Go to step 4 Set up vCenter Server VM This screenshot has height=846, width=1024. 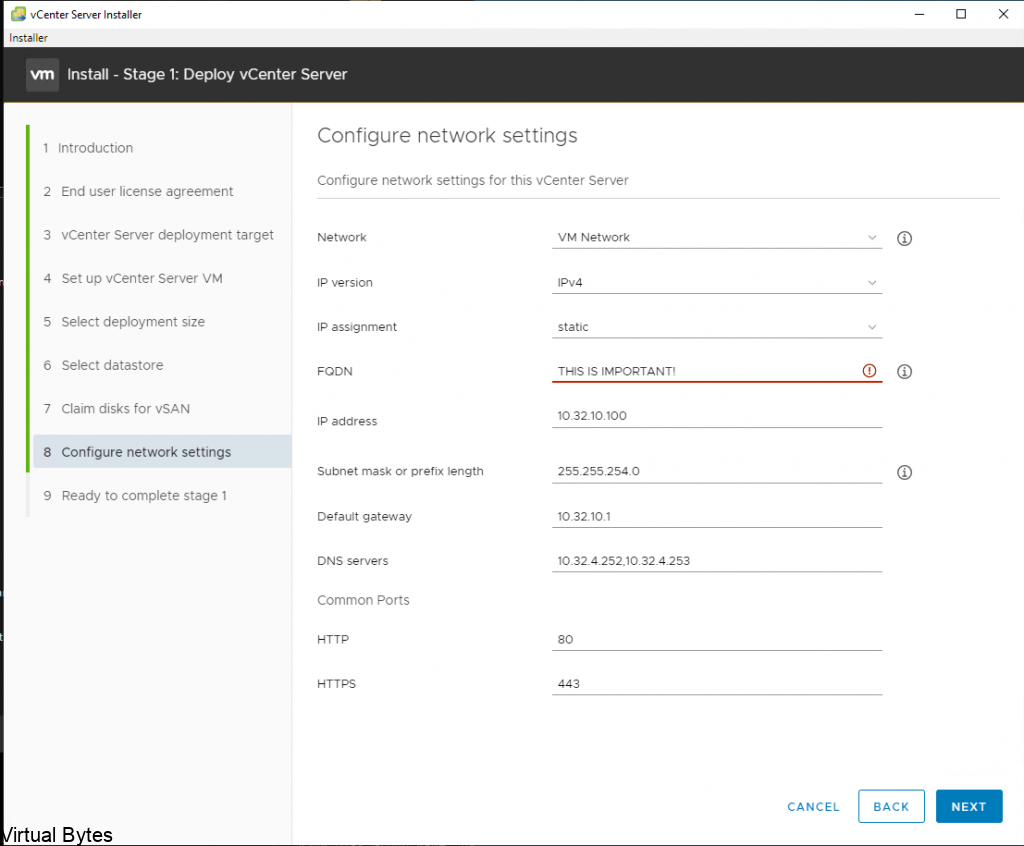pyautogui.click(x=133, y=278)
